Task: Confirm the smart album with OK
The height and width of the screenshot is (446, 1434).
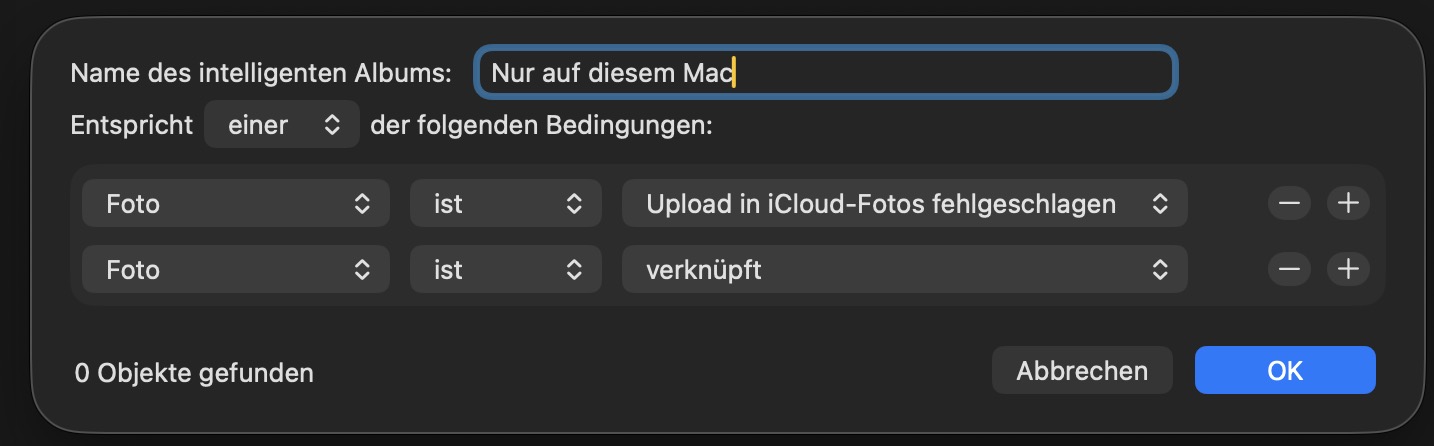Action: (1285, 371)
